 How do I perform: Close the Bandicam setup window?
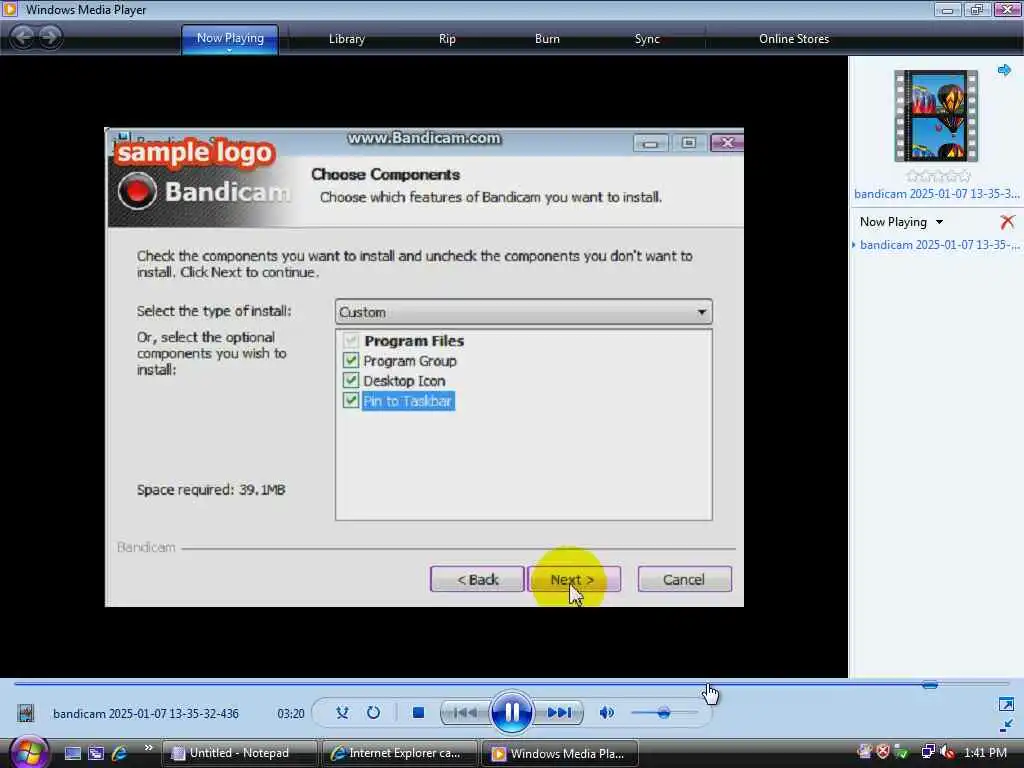pyautogui.click(x=727, y=142)
